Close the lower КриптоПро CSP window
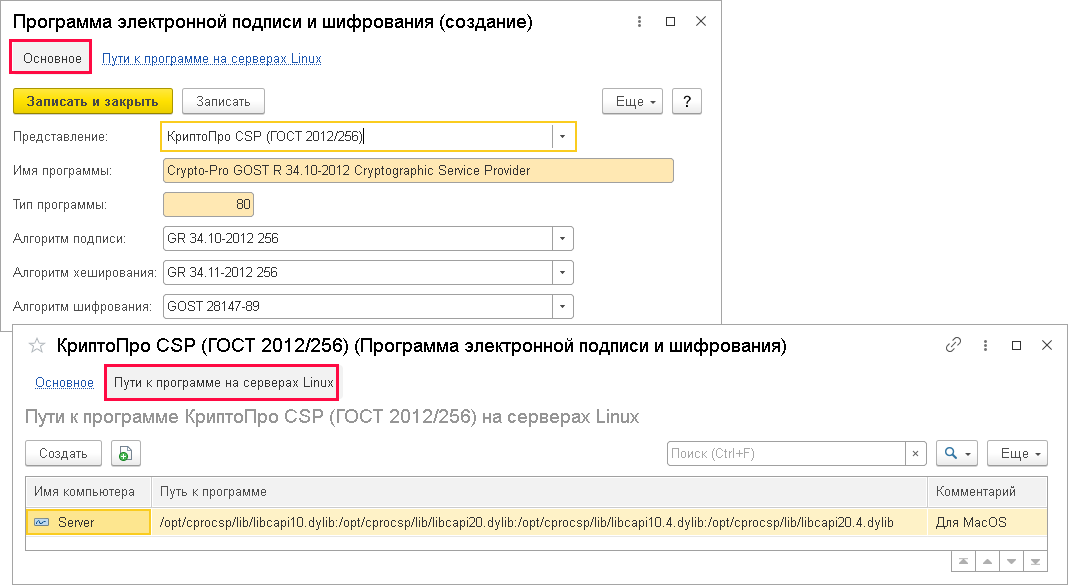Viewport: 1071px width, 587px height. [1046, 346]
